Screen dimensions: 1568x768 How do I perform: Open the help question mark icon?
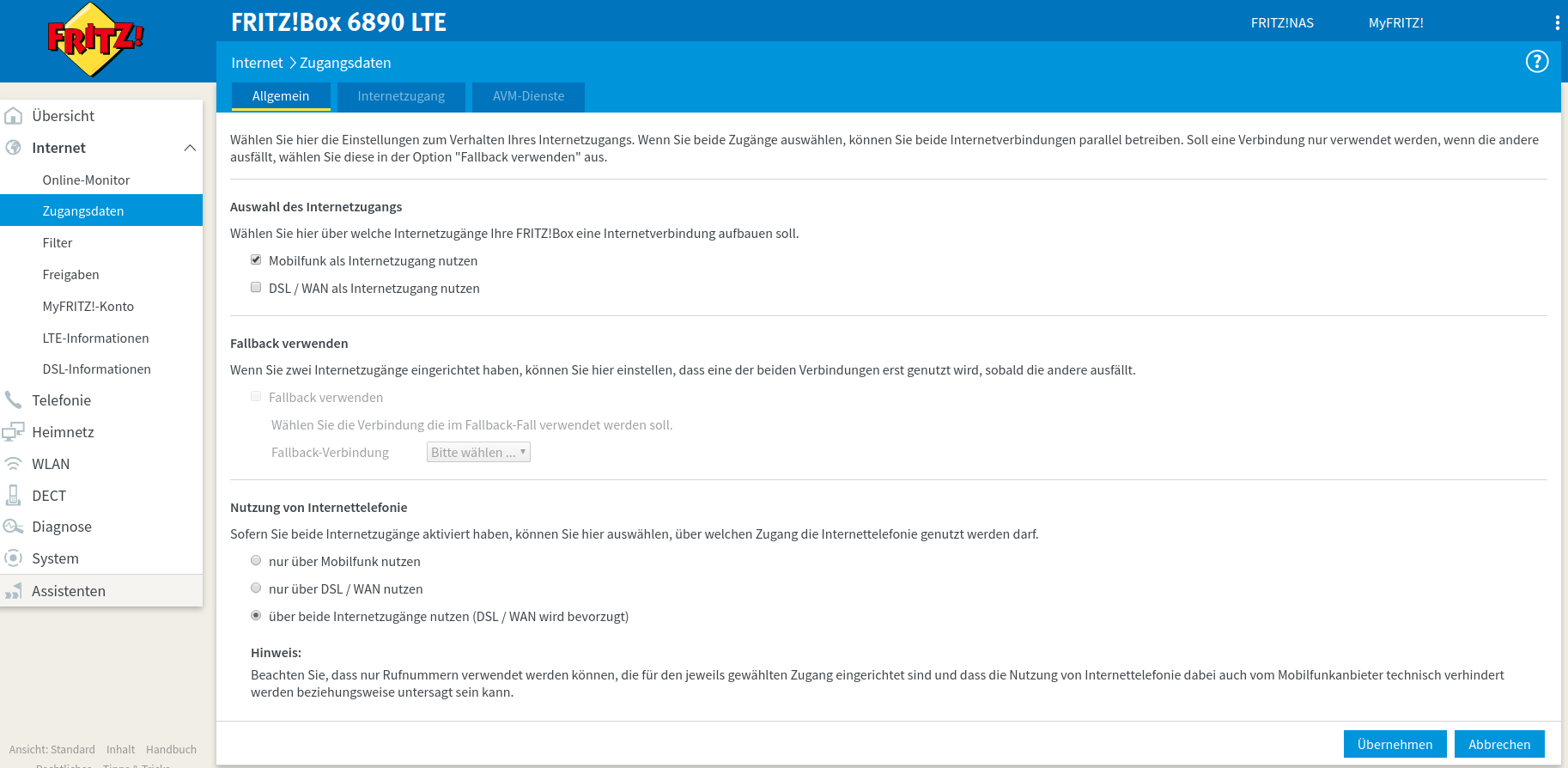coord(1536,62)
